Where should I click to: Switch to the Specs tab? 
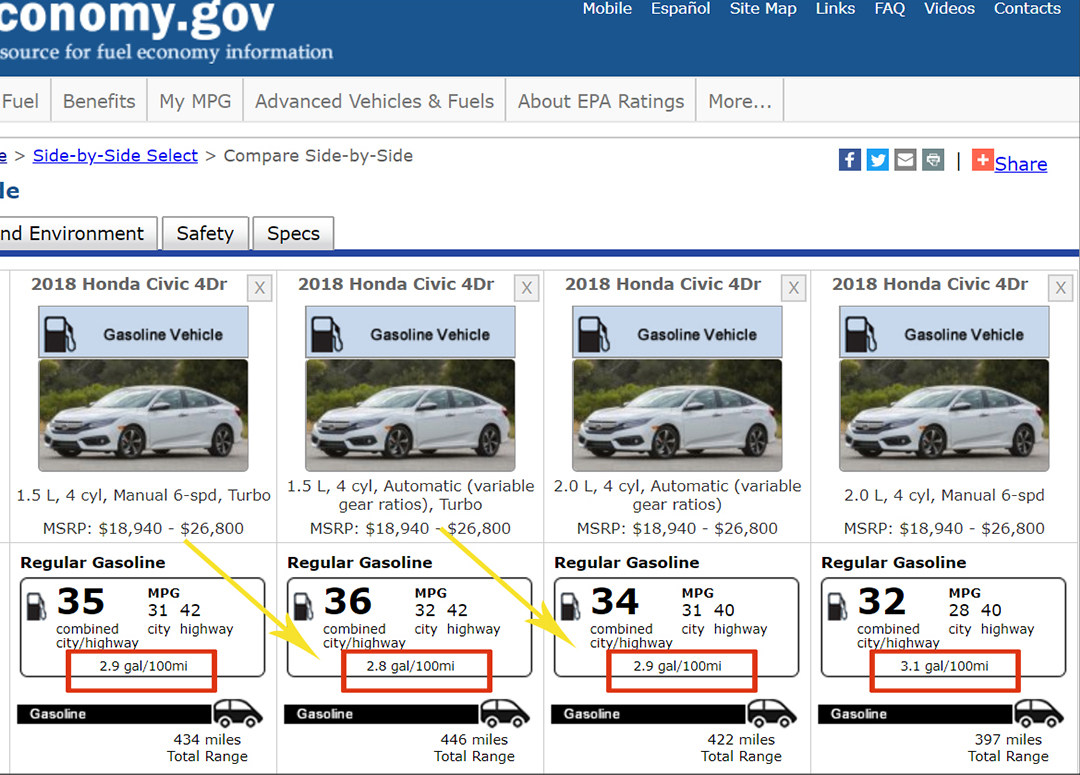pos(293,233)
